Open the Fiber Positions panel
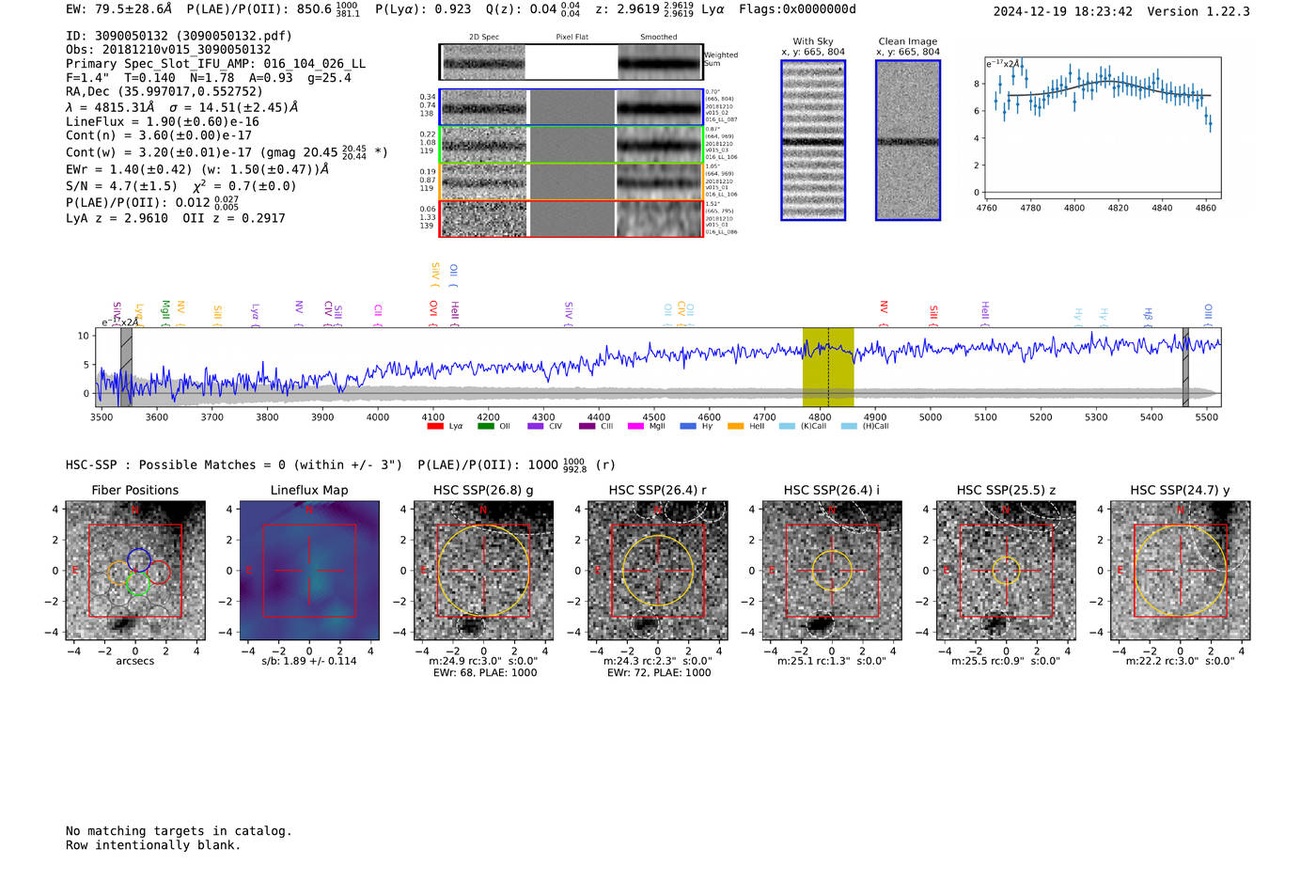The height and width of the screenshot is (896, 1316). 135,571
